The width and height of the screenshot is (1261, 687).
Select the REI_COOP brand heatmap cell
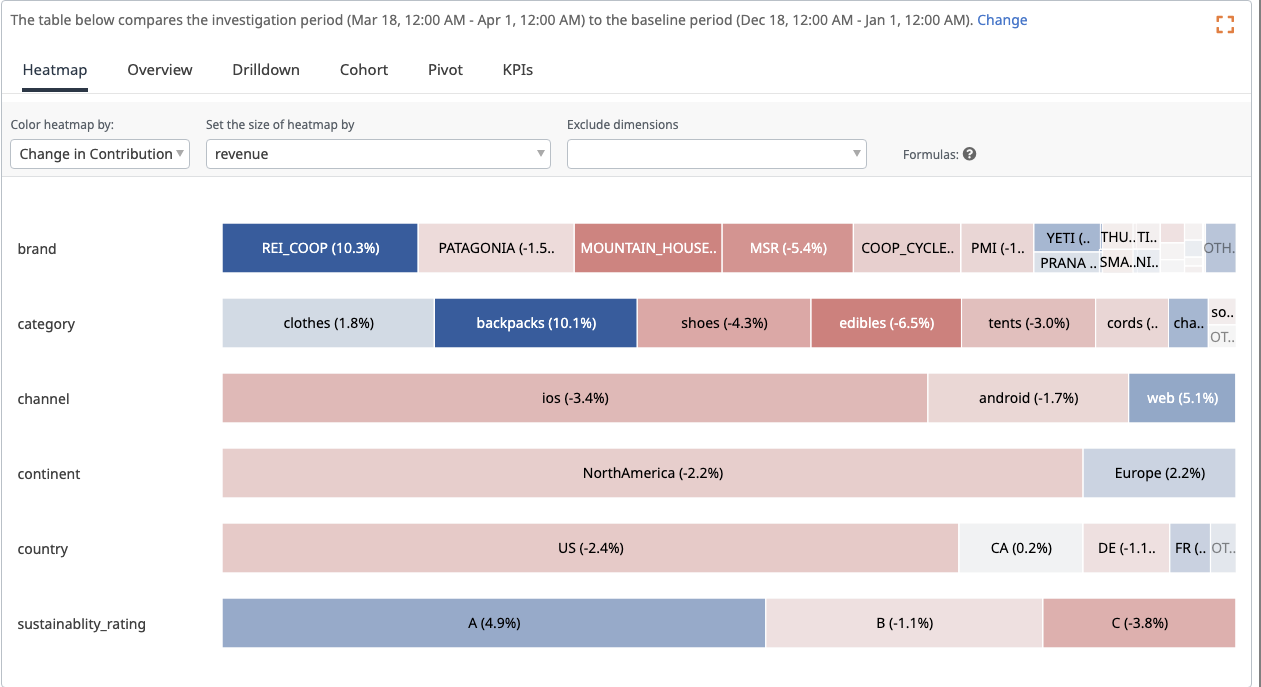[320, 248]
